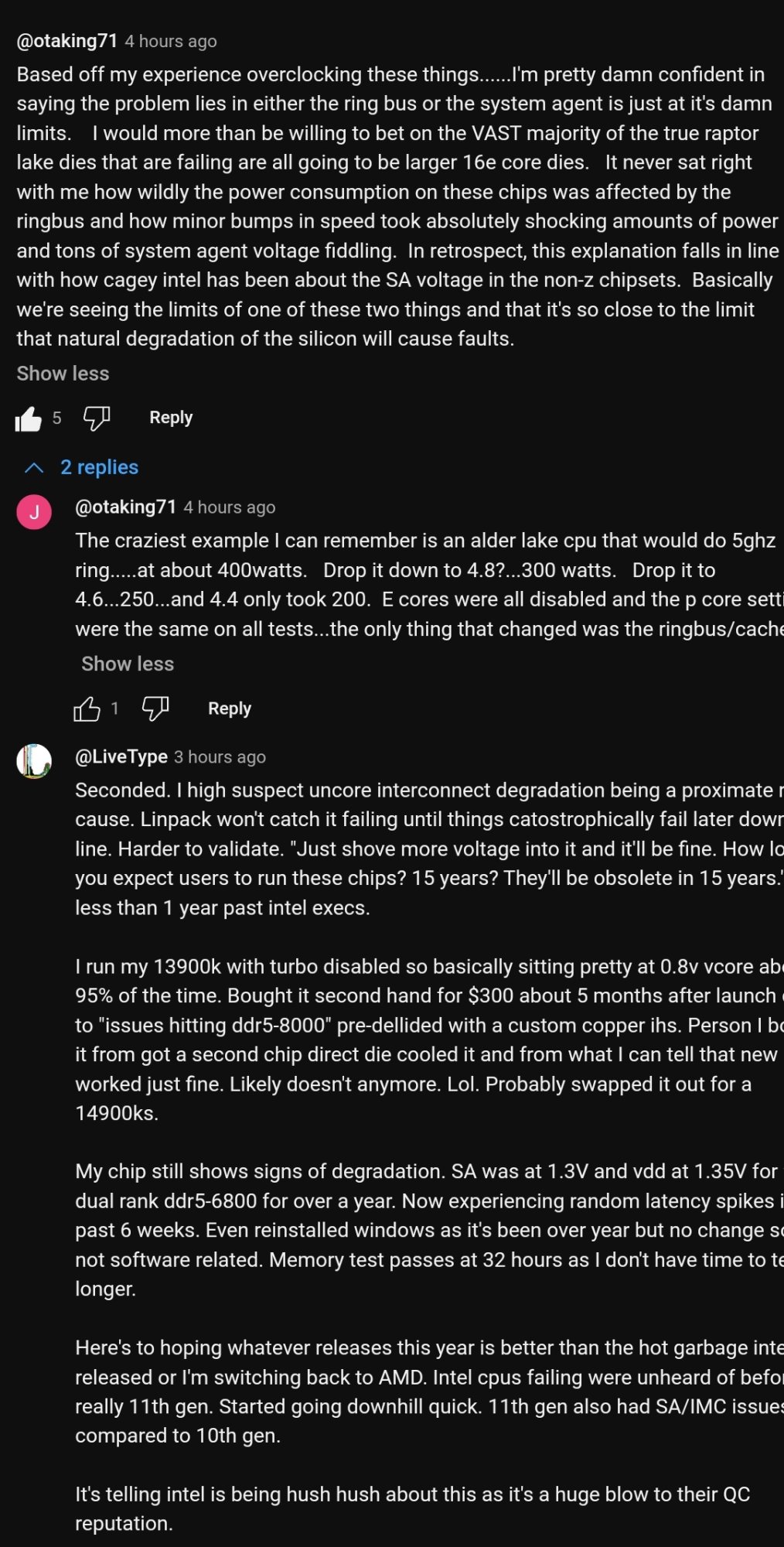This screenshot has height=1547, width=784.
Task: Click LiveType's "3 hours ago" timestamp
Action: (220, 757)
